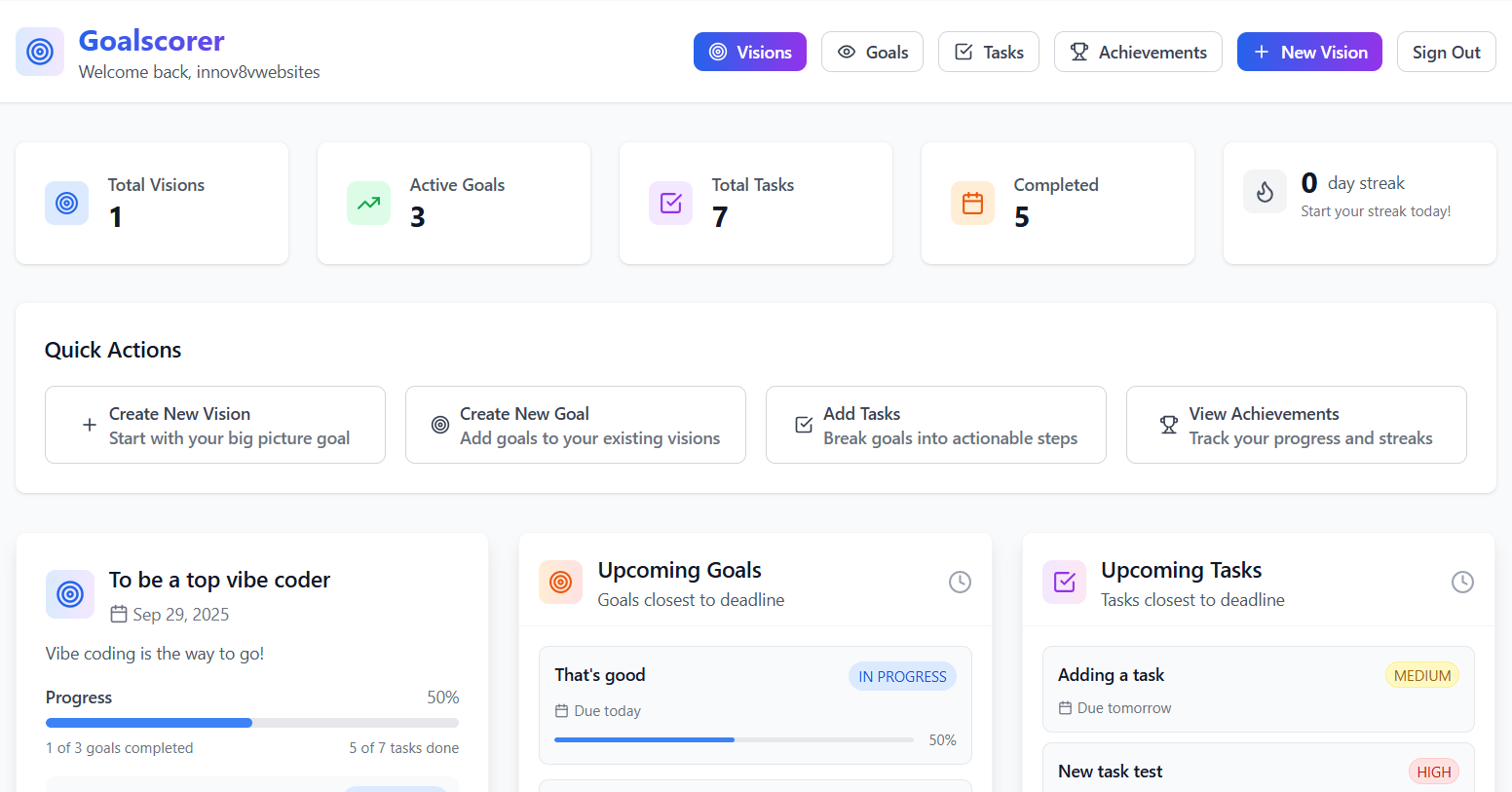
Task: Click the calendar icon next to Due tomorrow
Action: [1065, 708]
